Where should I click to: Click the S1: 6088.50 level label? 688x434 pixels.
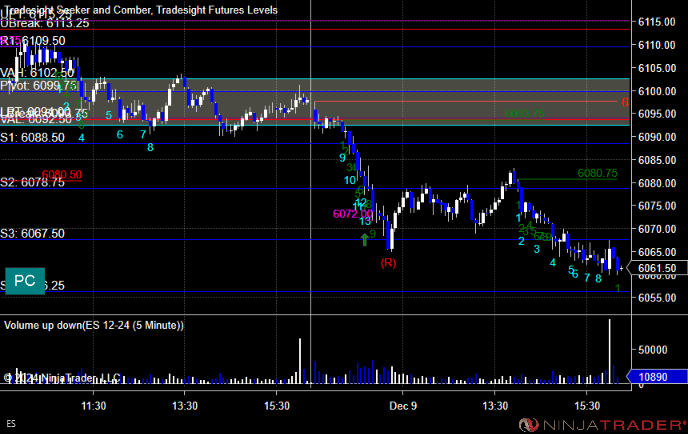32,138
